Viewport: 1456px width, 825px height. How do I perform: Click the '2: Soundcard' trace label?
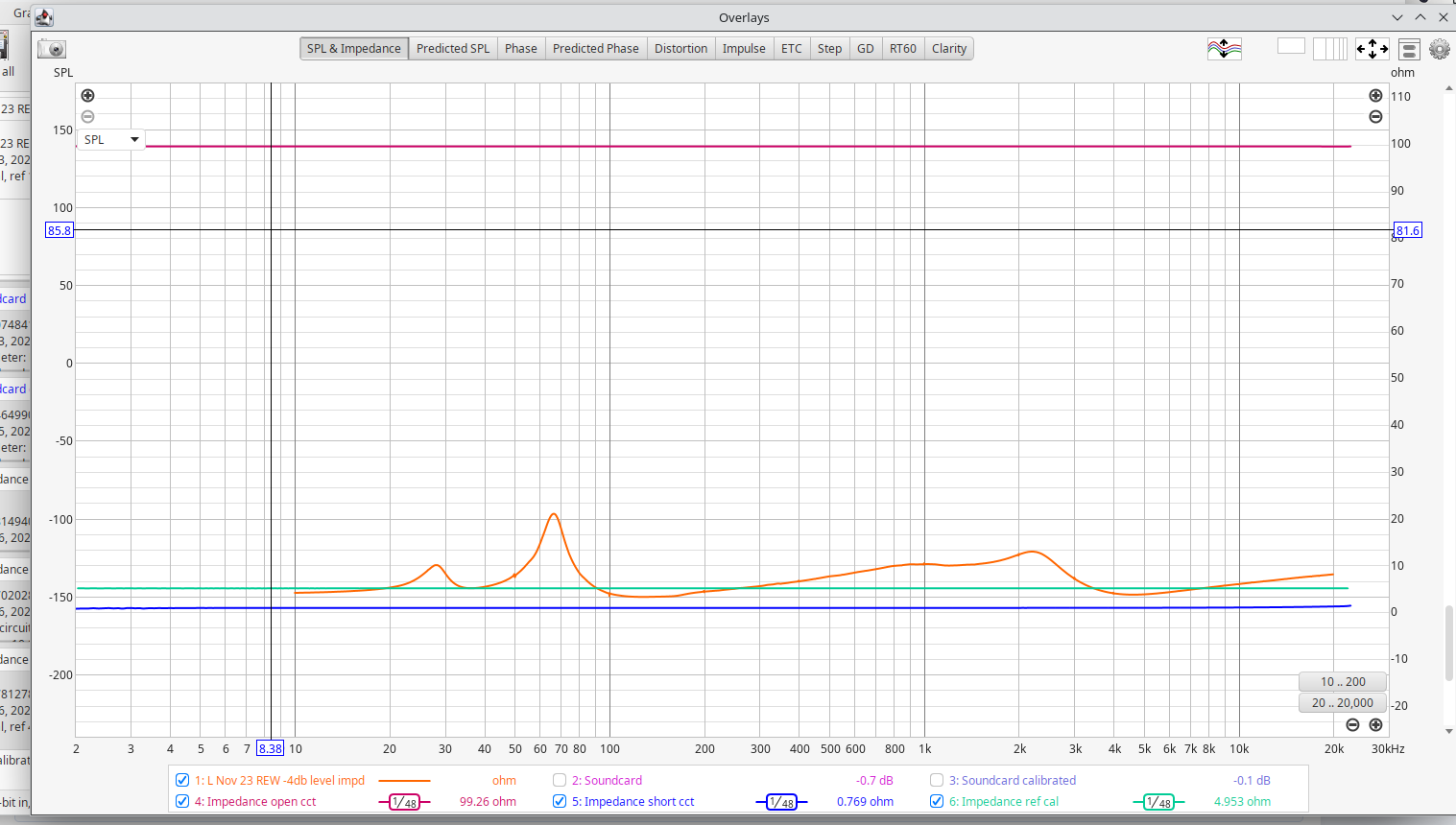click(608, 781)
